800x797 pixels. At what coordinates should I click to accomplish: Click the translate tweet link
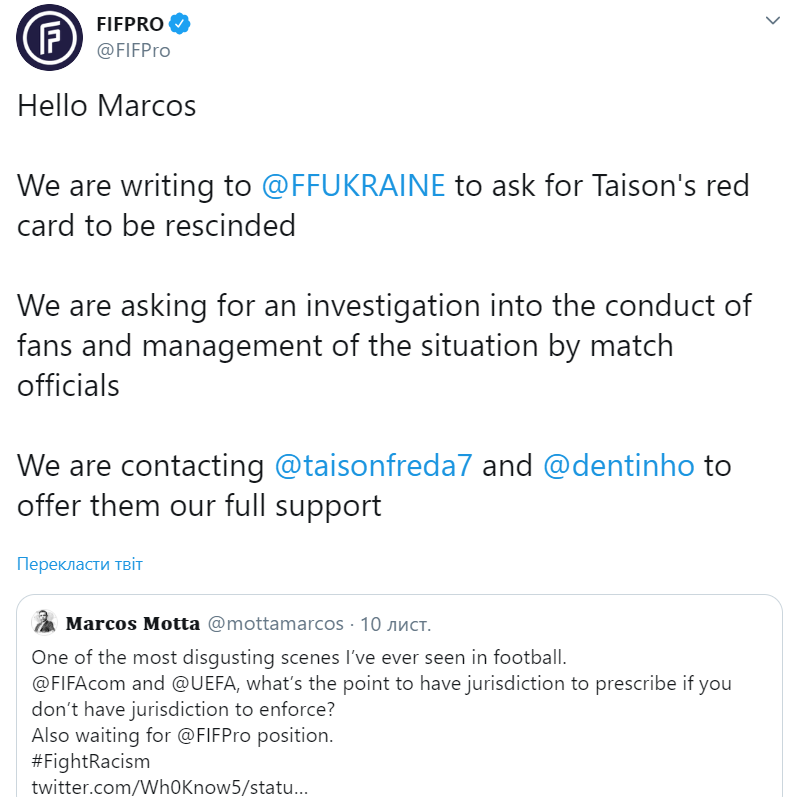80,564
